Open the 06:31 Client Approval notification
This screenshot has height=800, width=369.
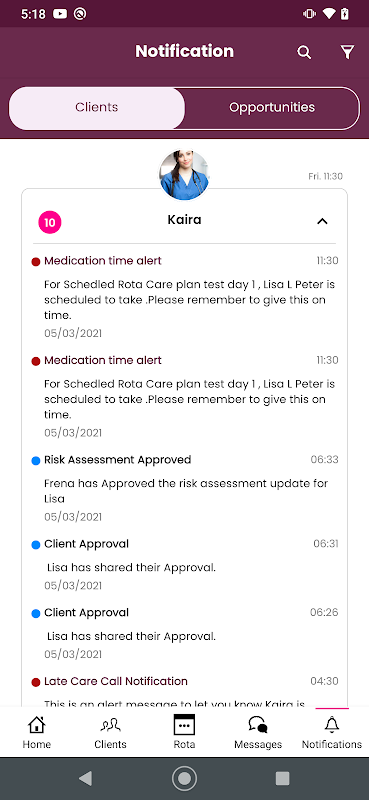click(x=185, y=564)
